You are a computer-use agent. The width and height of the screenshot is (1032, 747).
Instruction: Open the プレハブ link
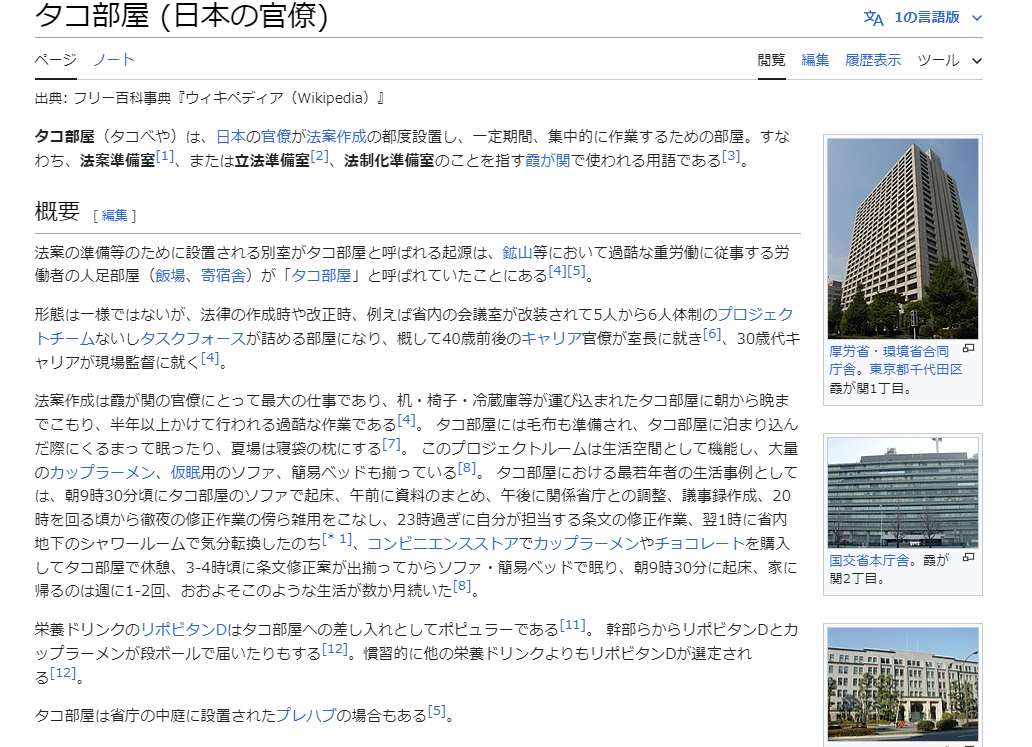[x=305, y=715]
